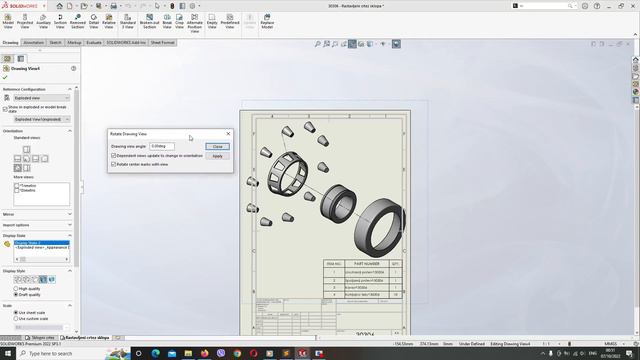This screenshot has width=640, height=360.
Task: Open Drawing View help question icon
Action: click(73, 69)
